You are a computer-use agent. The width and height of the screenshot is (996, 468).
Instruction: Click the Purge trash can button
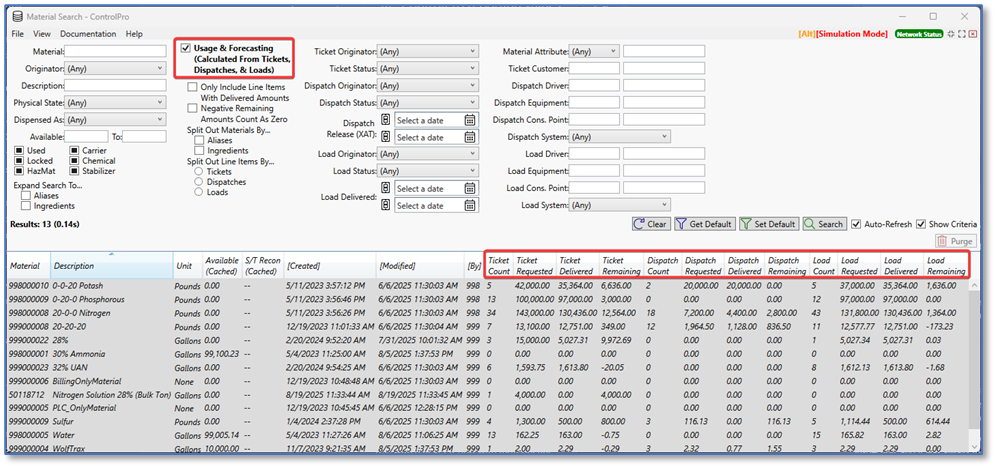[956, 241]
